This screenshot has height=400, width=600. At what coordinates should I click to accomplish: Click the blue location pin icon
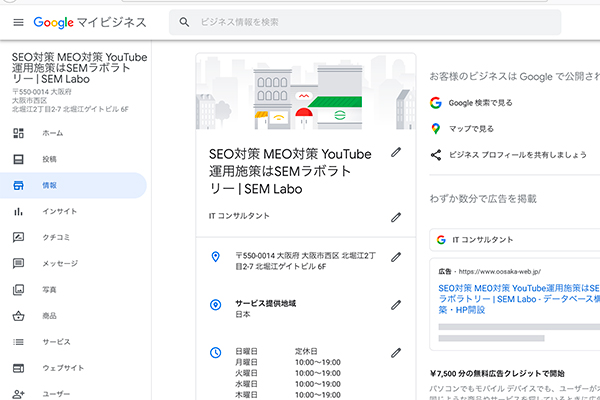(x=215, y=256)
